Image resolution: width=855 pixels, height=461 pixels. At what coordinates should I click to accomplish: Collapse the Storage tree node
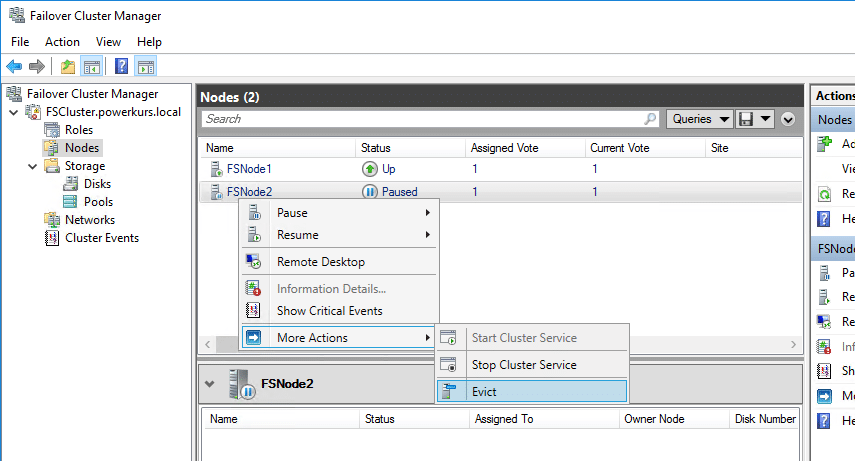[33, 166]
